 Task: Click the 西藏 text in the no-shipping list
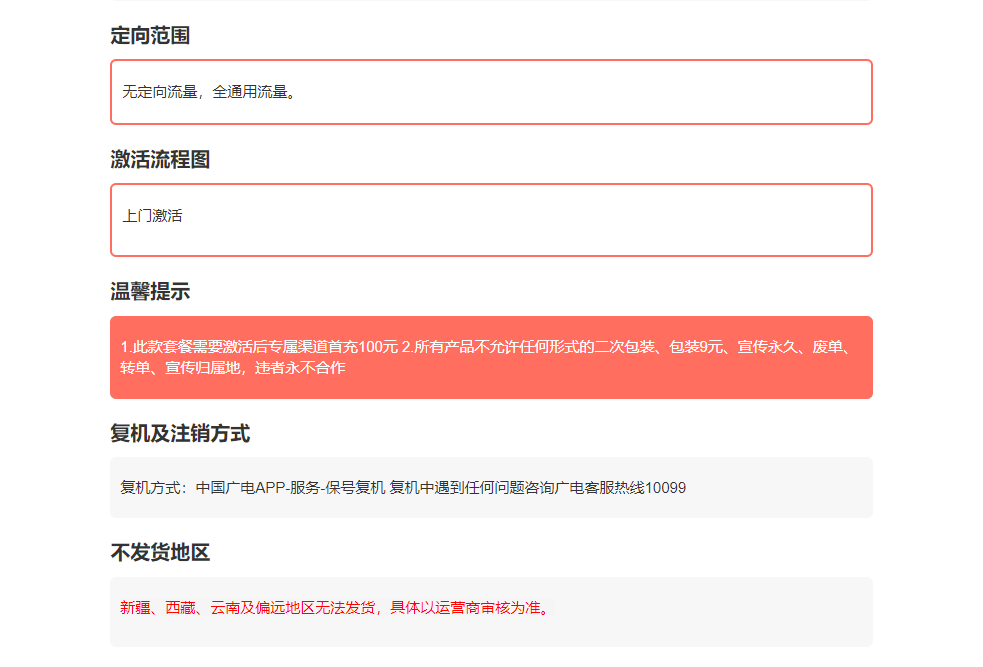click(x=180, y=608)
